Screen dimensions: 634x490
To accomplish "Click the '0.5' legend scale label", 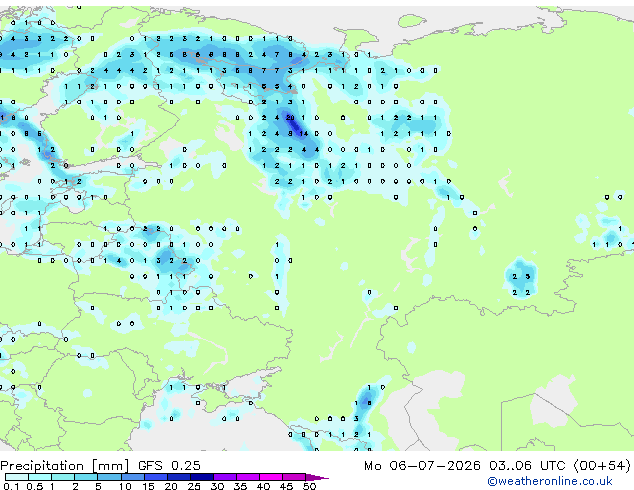I will coord(34,486).
